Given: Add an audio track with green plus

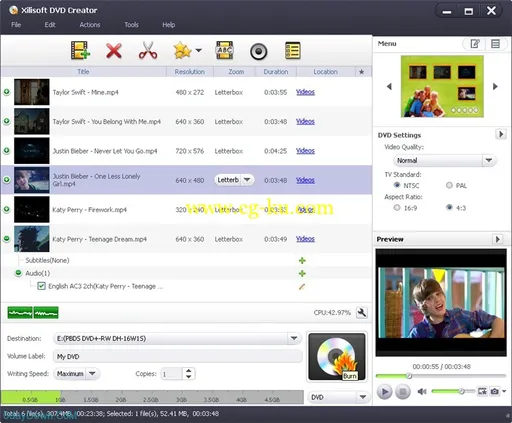Looking at the screenshot, I should [302, 273].
